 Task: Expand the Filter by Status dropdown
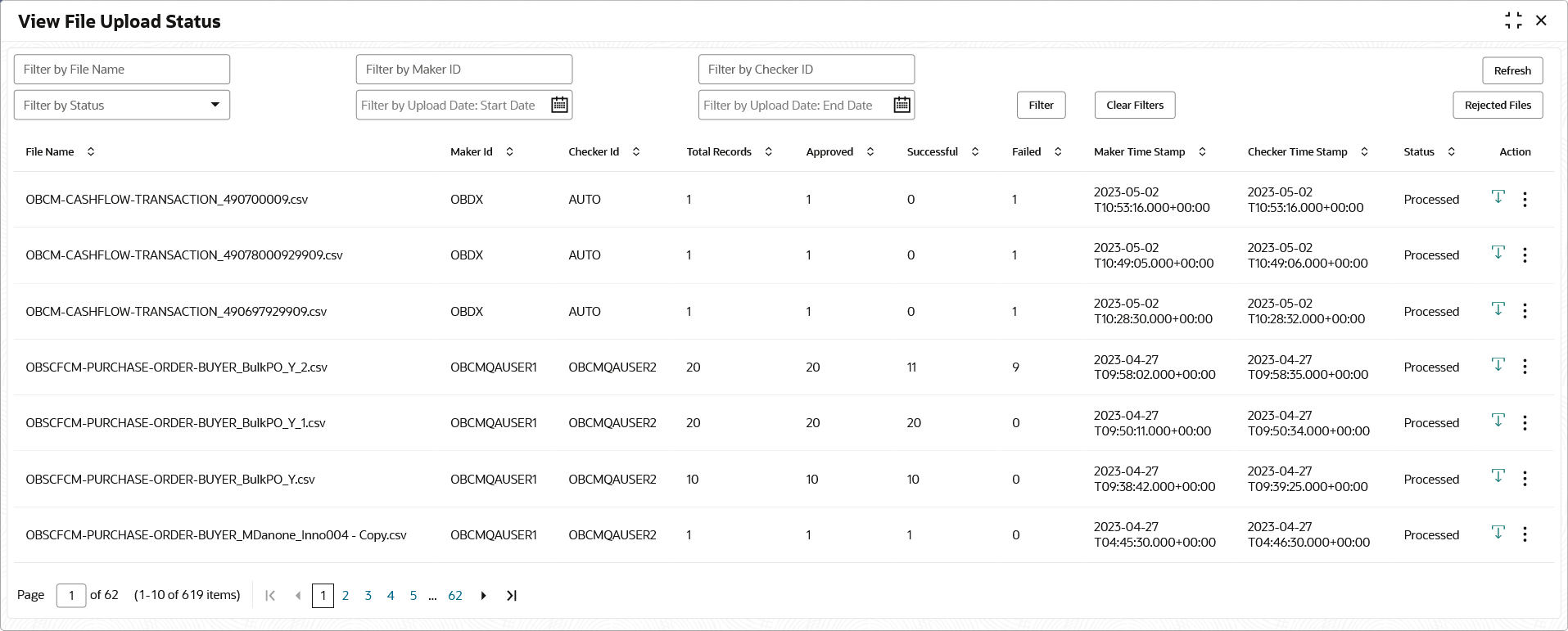coord(215,105)
